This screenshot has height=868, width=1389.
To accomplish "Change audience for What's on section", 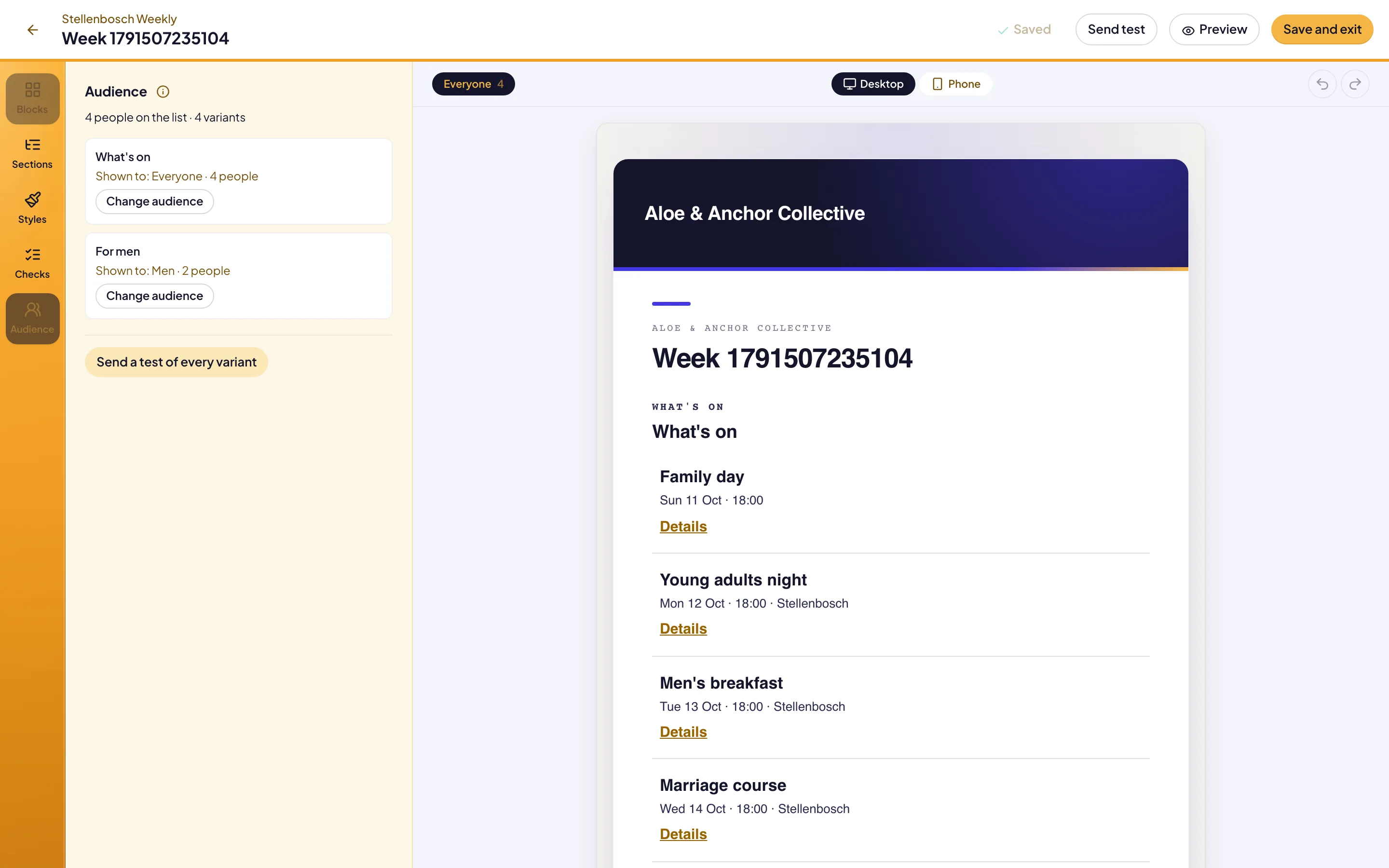I will pyautogui.click(x=154, y=202).
